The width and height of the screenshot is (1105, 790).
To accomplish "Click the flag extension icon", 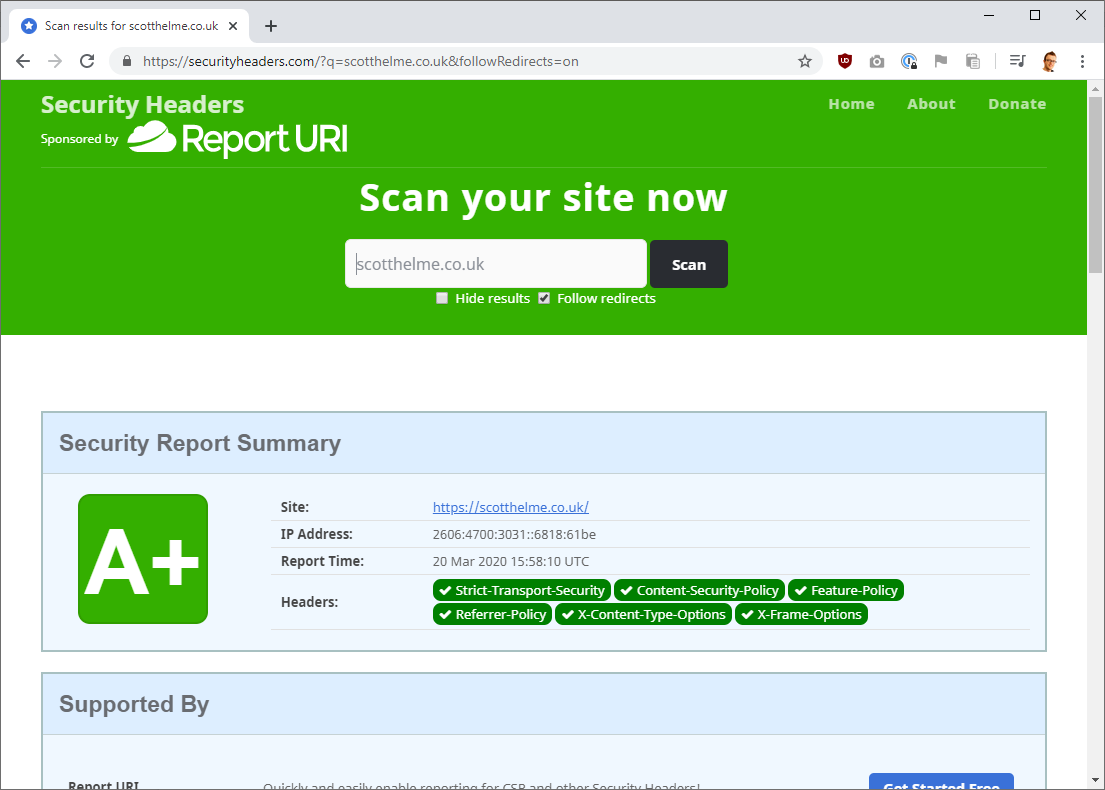I will (941, 61).
